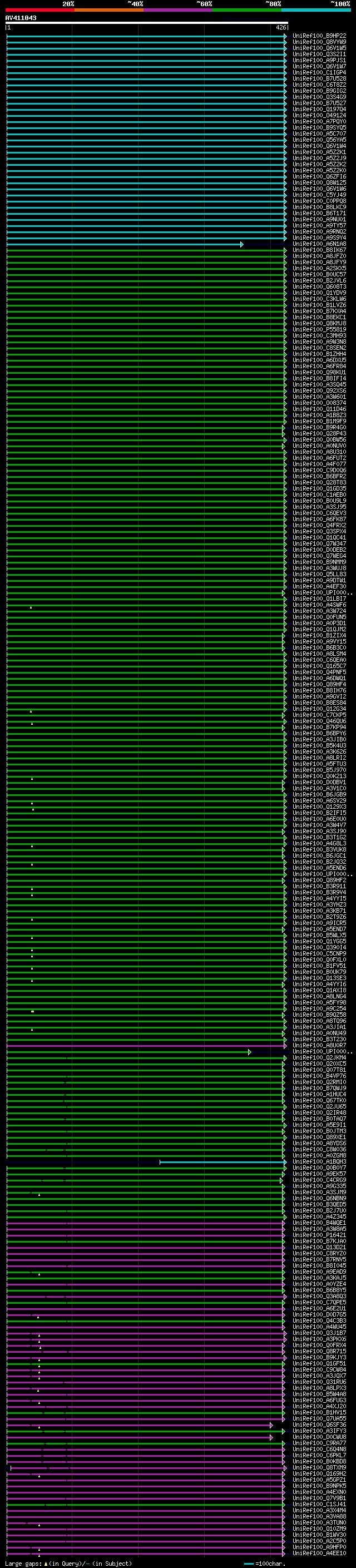Click the UniRef100_Q0FXL0 label
356x1568 pixels.
pos(319,959)
